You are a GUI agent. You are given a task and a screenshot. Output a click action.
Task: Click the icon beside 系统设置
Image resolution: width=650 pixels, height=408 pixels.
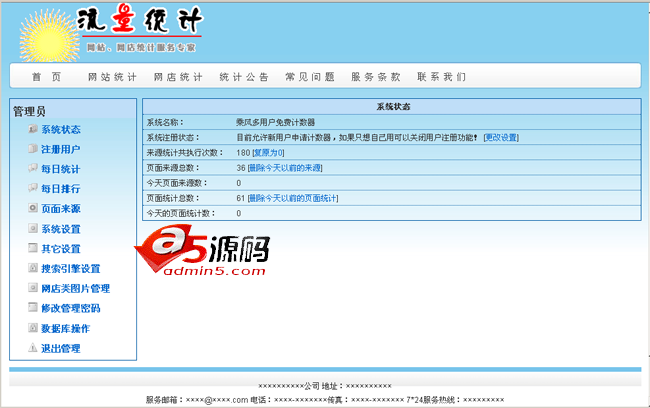tap(33, 228)
